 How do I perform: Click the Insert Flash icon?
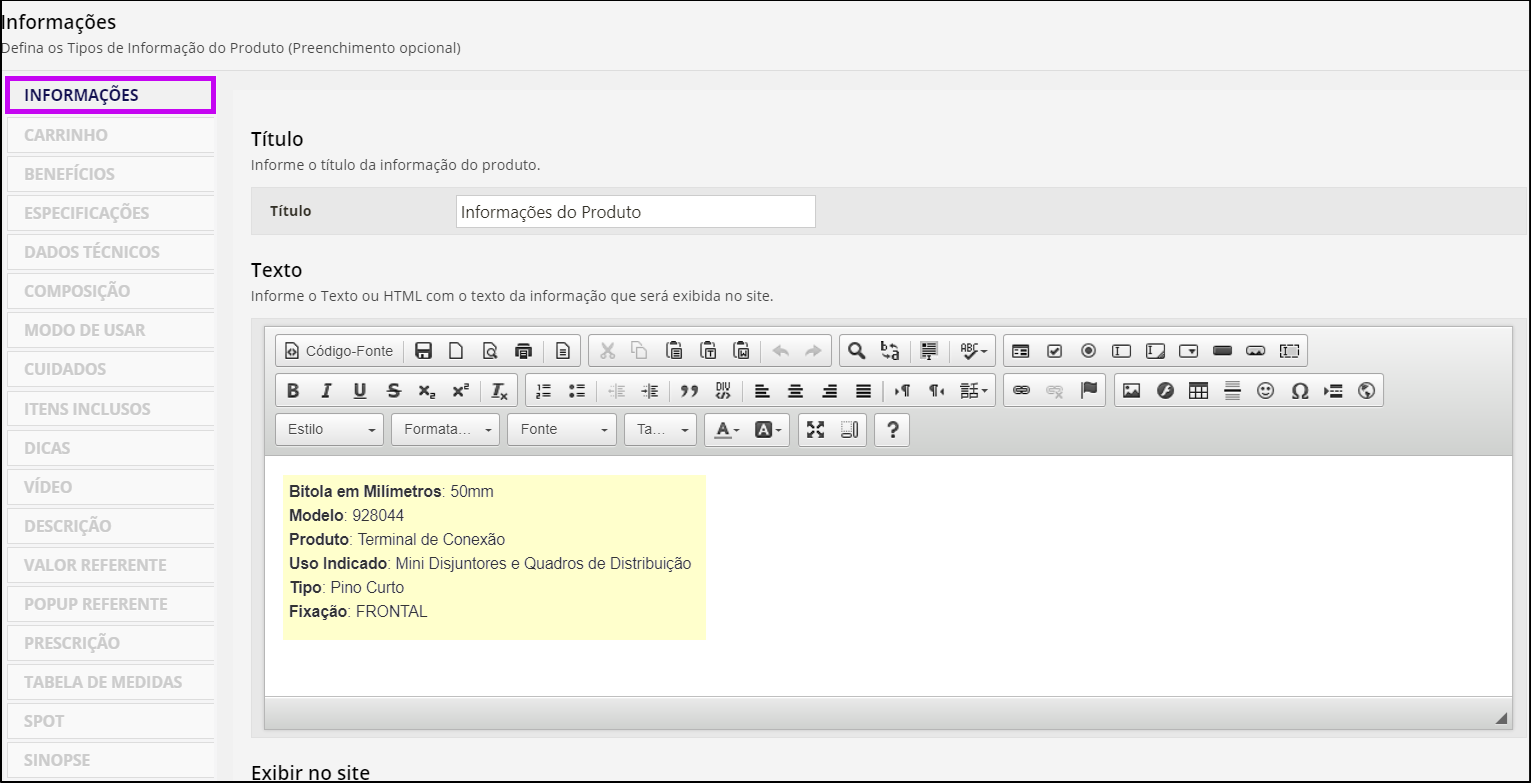coord(1165,391)
